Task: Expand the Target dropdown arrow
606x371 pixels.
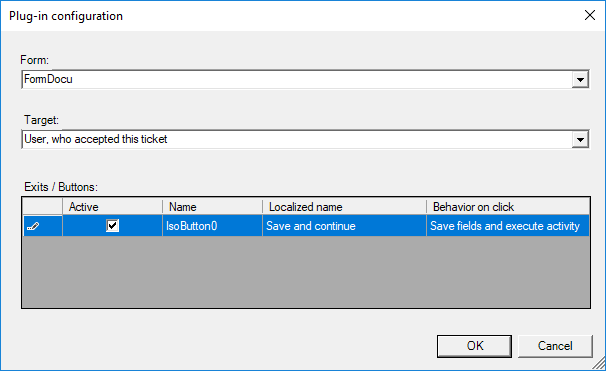Action: (x=580, y=140)
